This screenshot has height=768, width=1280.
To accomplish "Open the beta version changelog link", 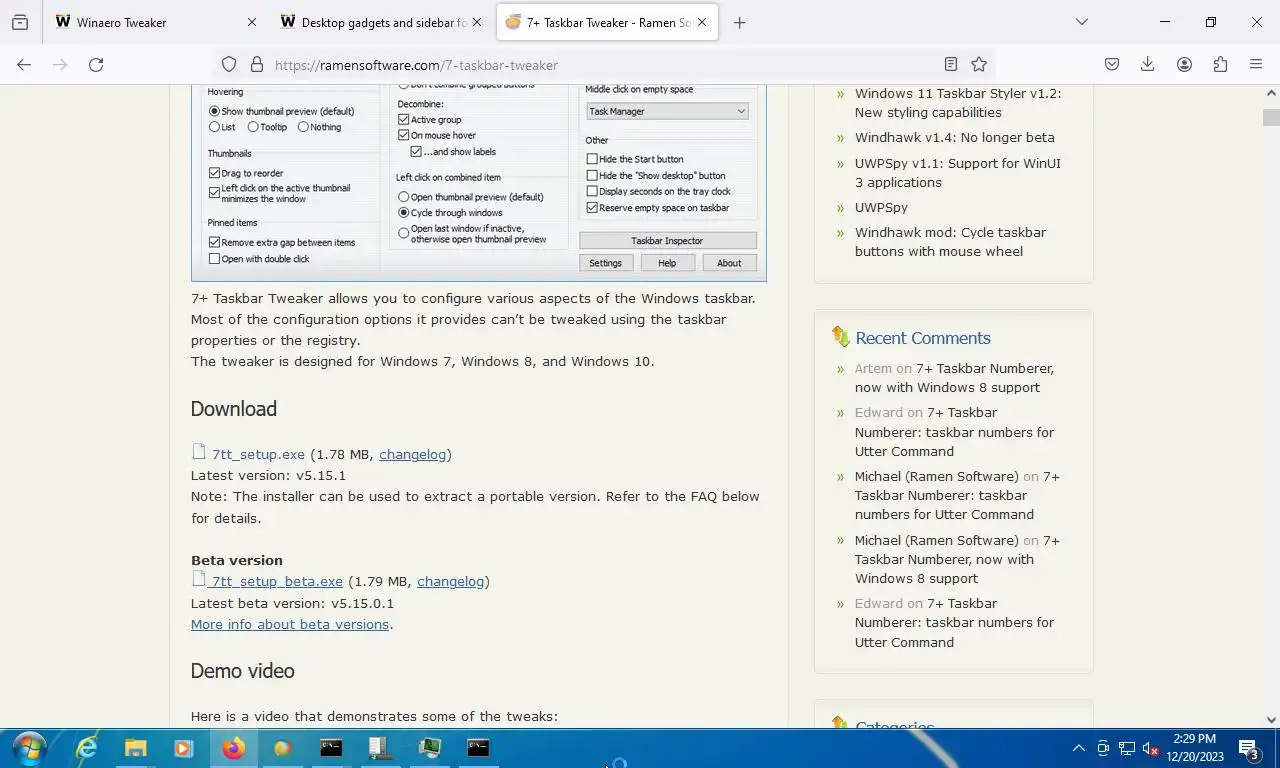I will pyautogui.click(x=450, y=581).
